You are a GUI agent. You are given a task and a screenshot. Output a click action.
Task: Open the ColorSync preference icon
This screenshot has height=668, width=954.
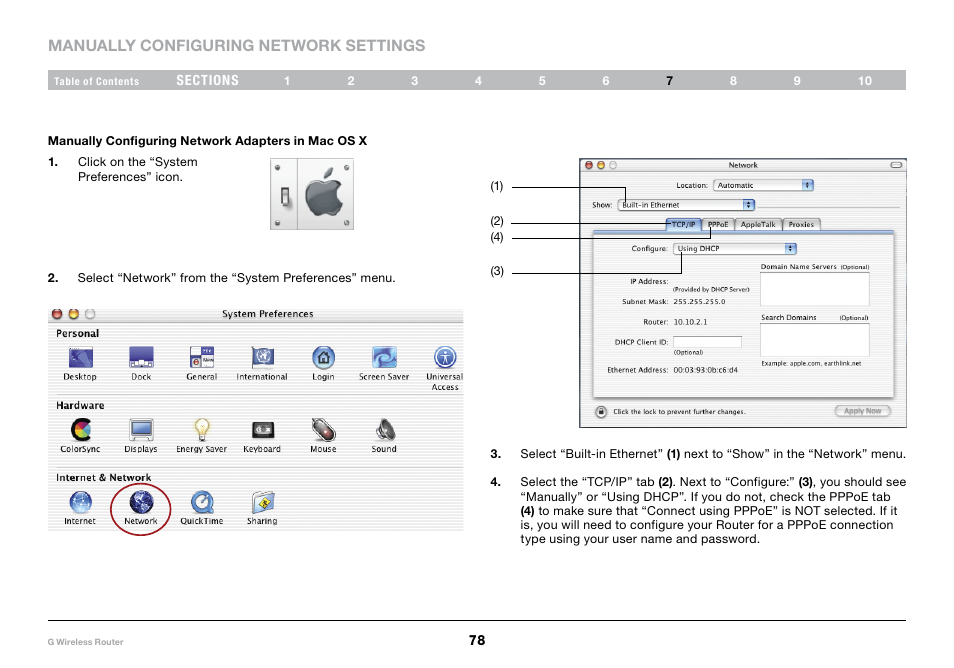[81, 430]
